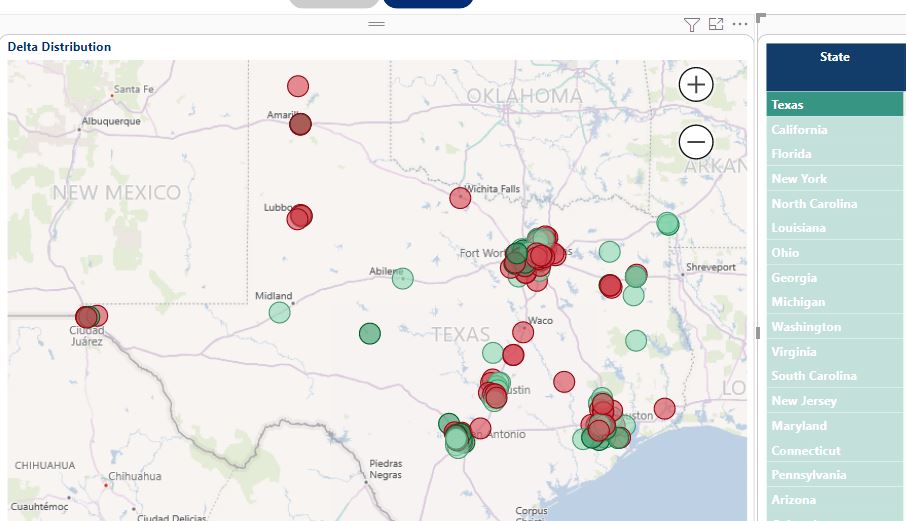Click the Delta Distribution chart title
Viewport: 906px width, 521px height.
(x=59, y=47)
